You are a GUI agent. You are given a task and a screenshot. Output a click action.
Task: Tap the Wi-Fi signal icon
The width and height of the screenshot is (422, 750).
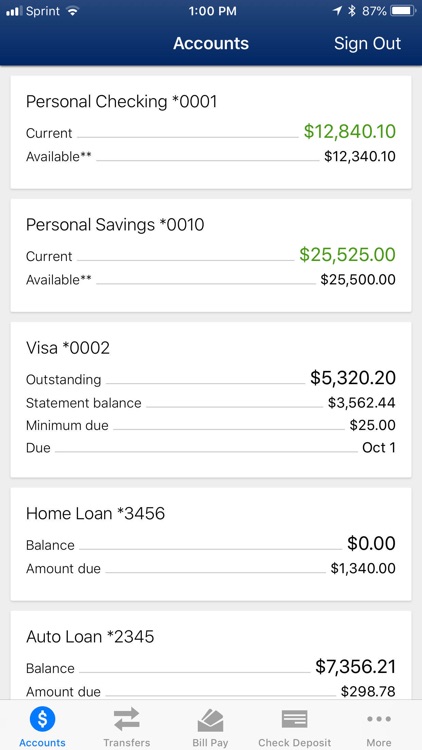pos(73,11)
